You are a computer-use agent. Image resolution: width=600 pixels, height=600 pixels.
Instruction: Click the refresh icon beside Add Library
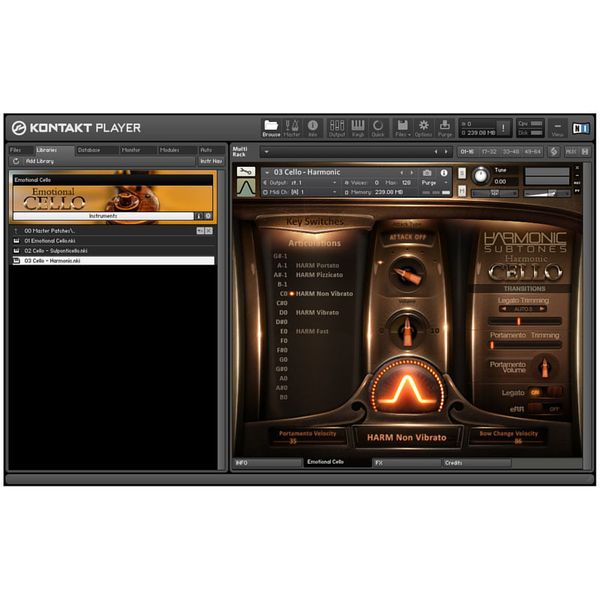coord(15,161)
